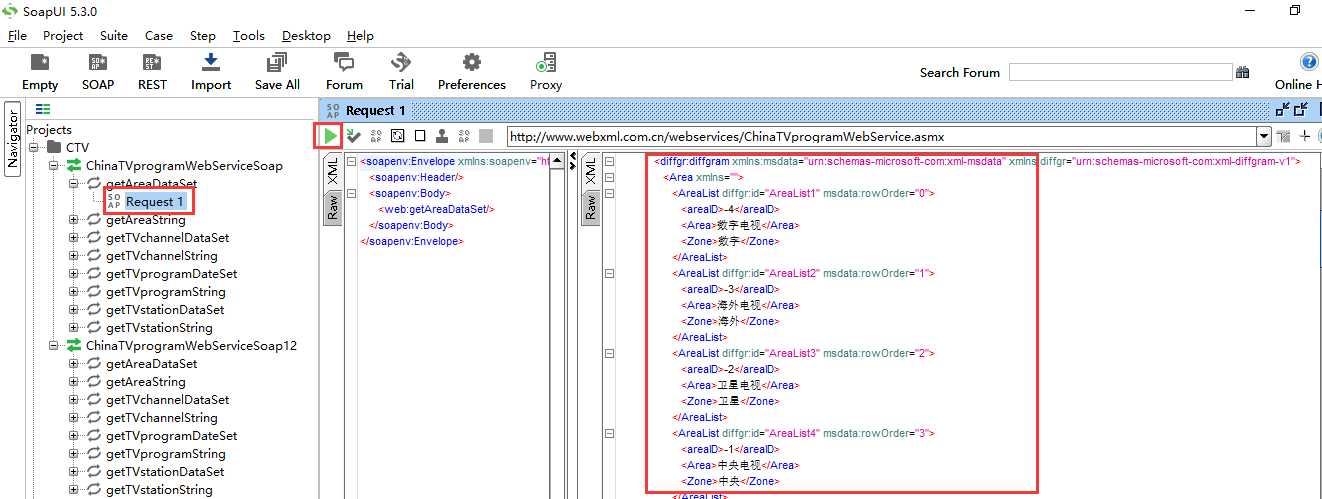The image size is (1322, 499).
Task: Expand first getTVchannelDataSet operation node
Action: point(74,238)
